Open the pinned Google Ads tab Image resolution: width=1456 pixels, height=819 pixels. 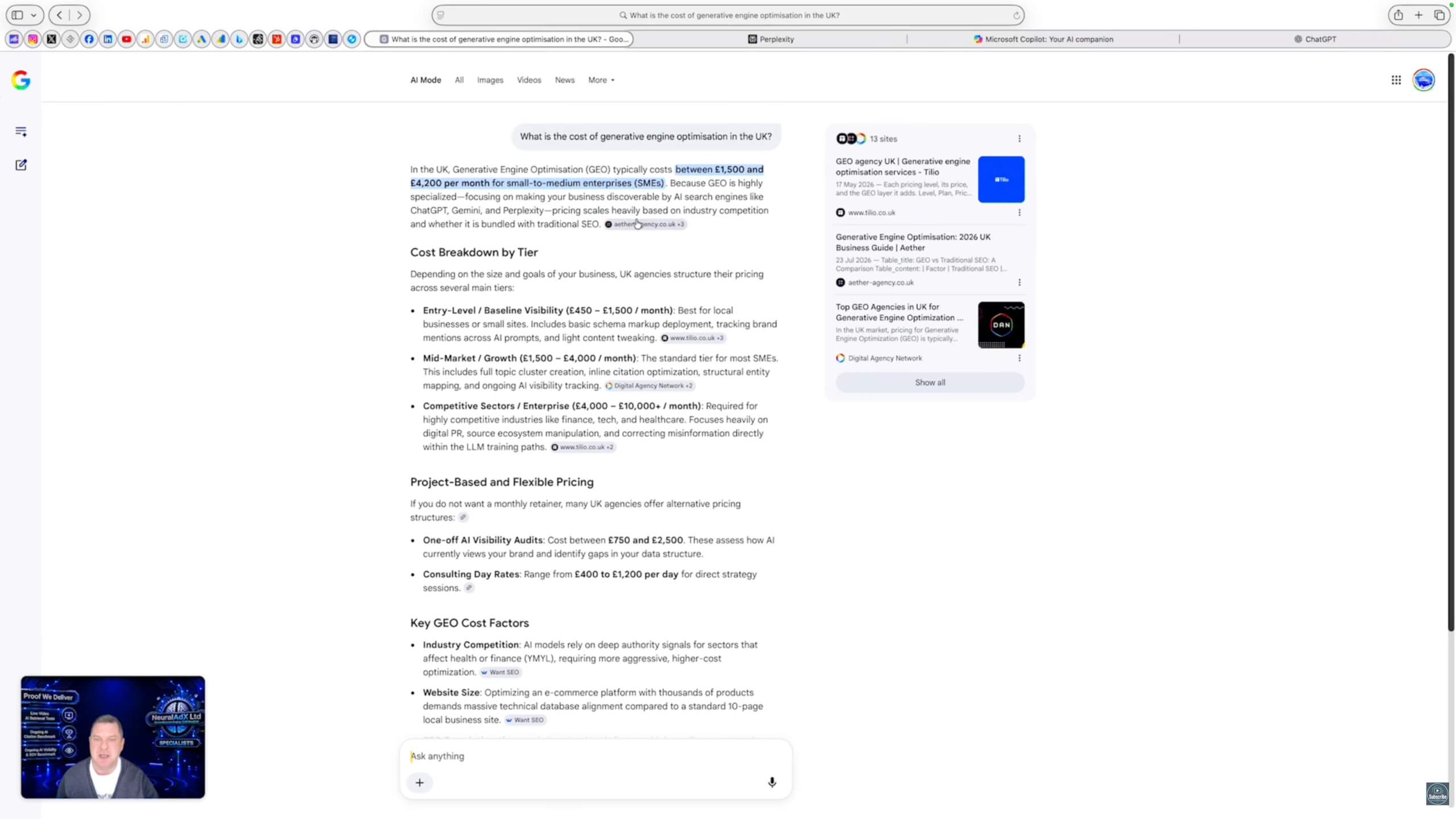pyautogui.click(x=202, y=39)
